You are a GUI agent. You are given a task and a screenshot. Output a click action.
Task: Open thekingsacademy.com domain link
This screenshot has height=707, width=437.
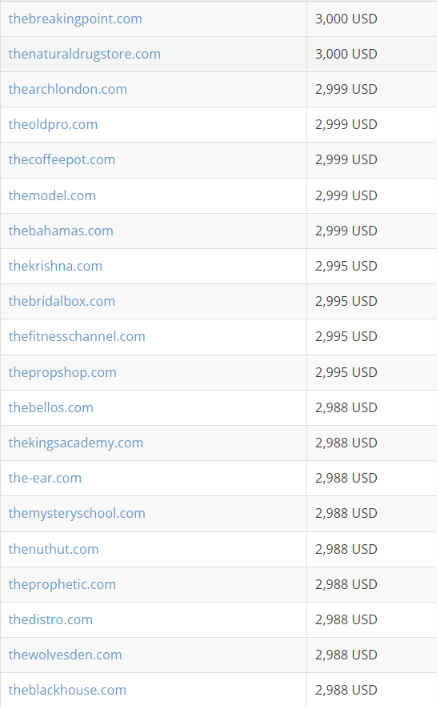coord(76,443)
